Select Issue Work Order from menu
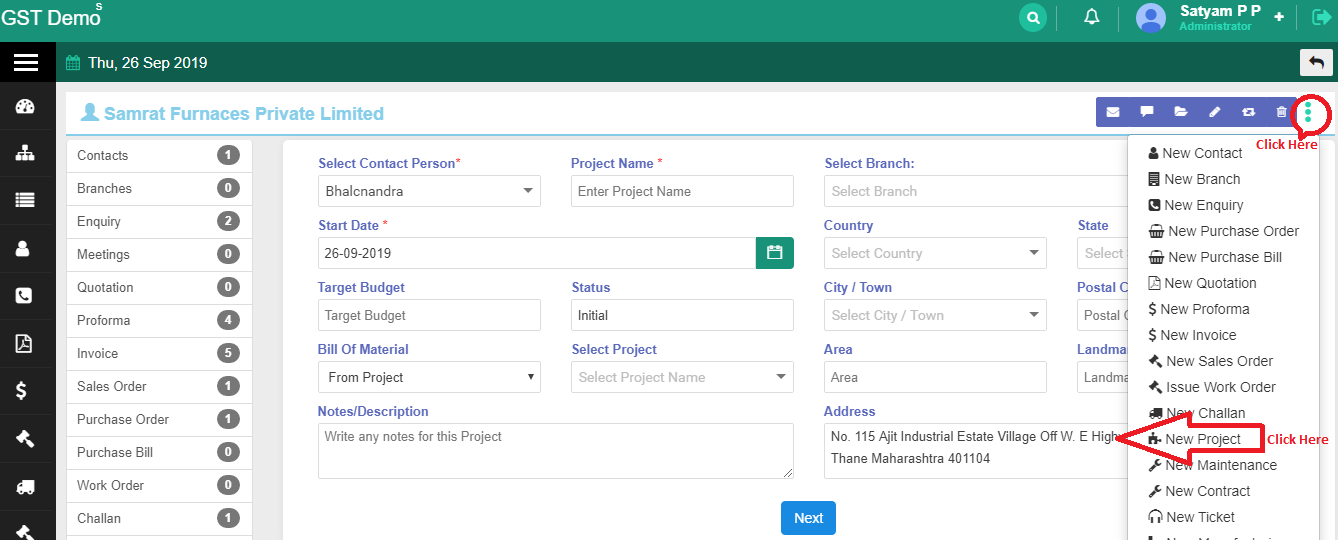 1212,387
